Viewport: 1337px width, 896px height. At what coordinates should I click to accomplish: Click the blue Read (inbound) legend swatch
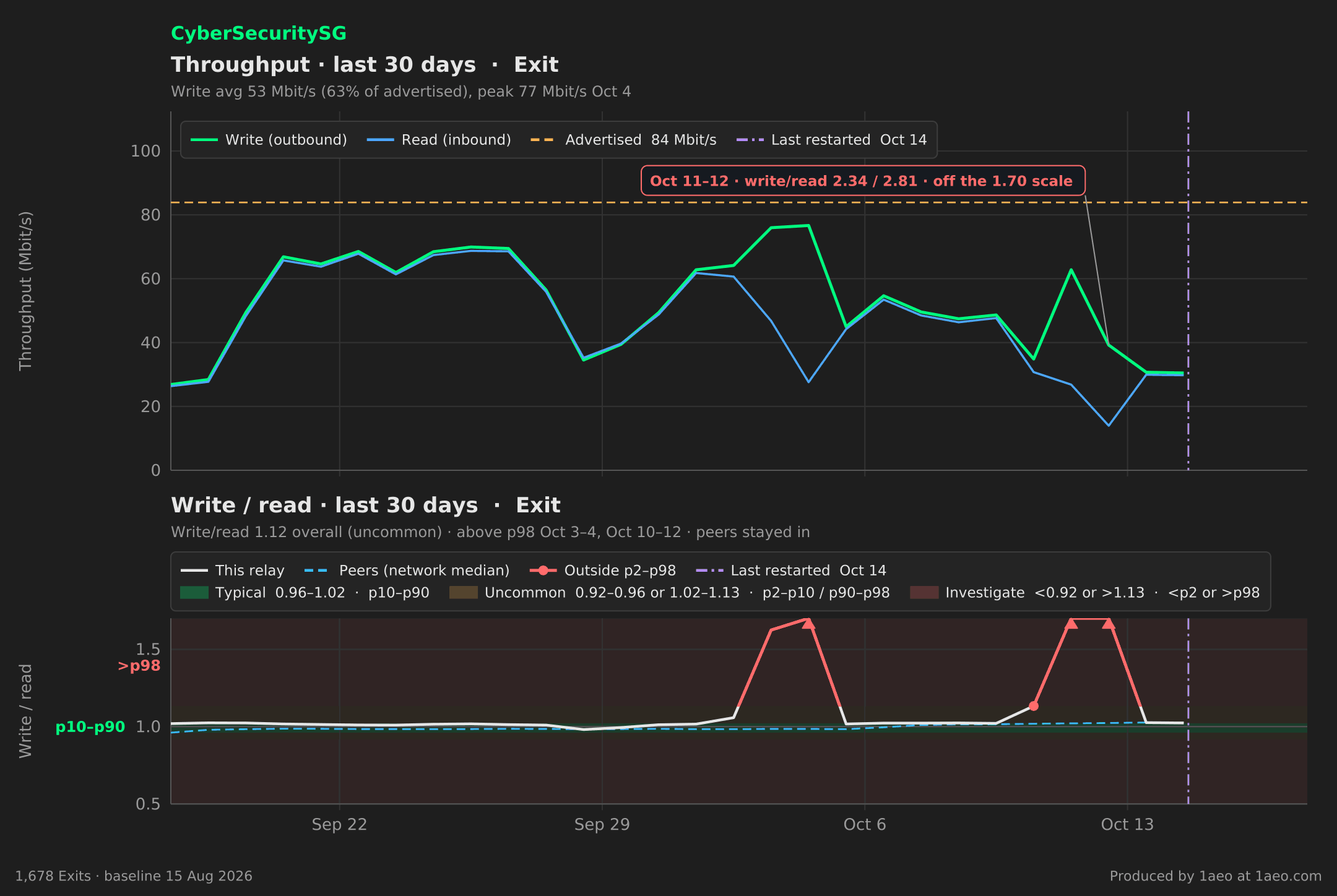380,140
